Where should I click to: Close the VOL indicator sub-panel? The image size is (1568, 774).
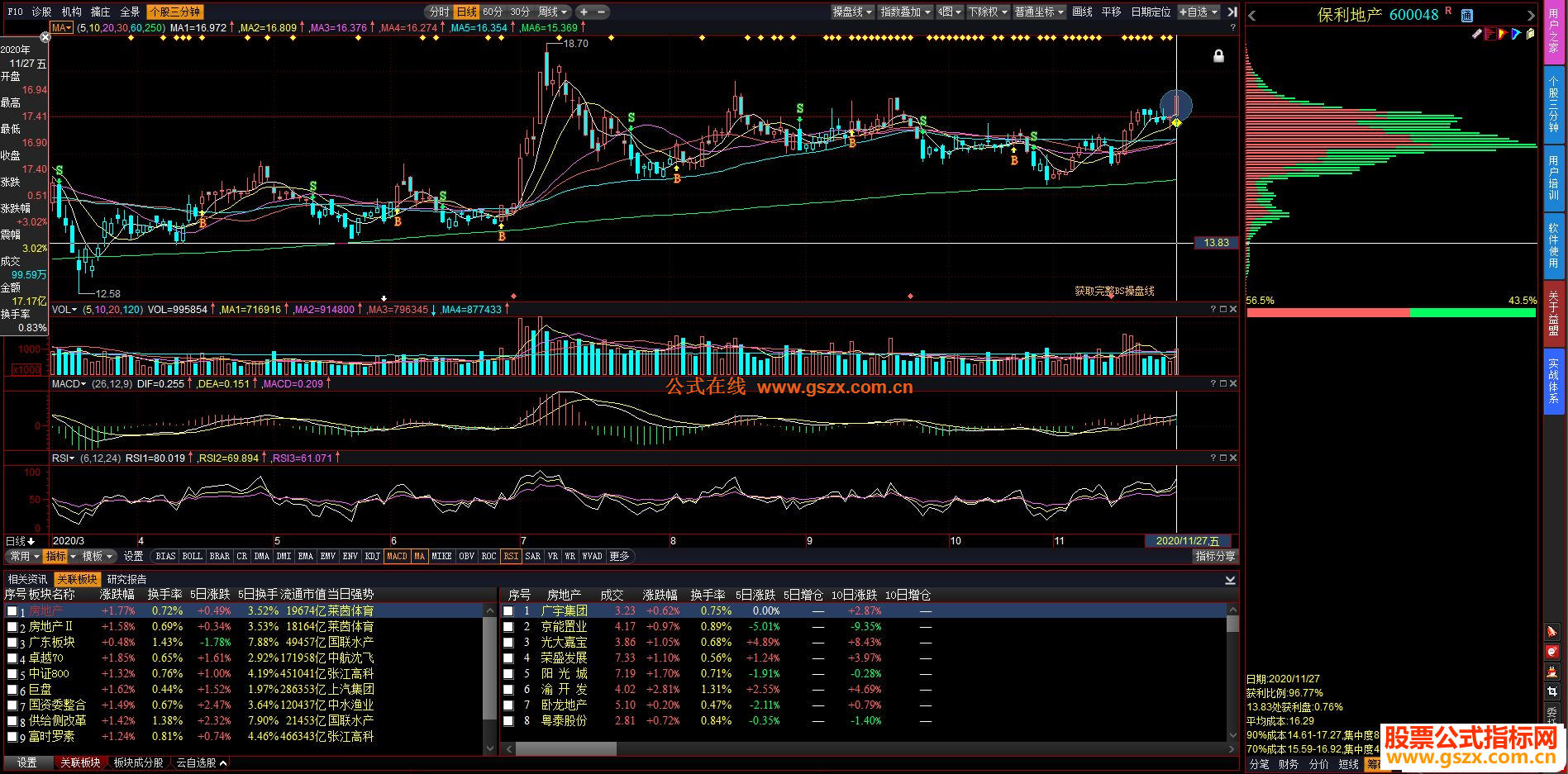[1233, 309]
